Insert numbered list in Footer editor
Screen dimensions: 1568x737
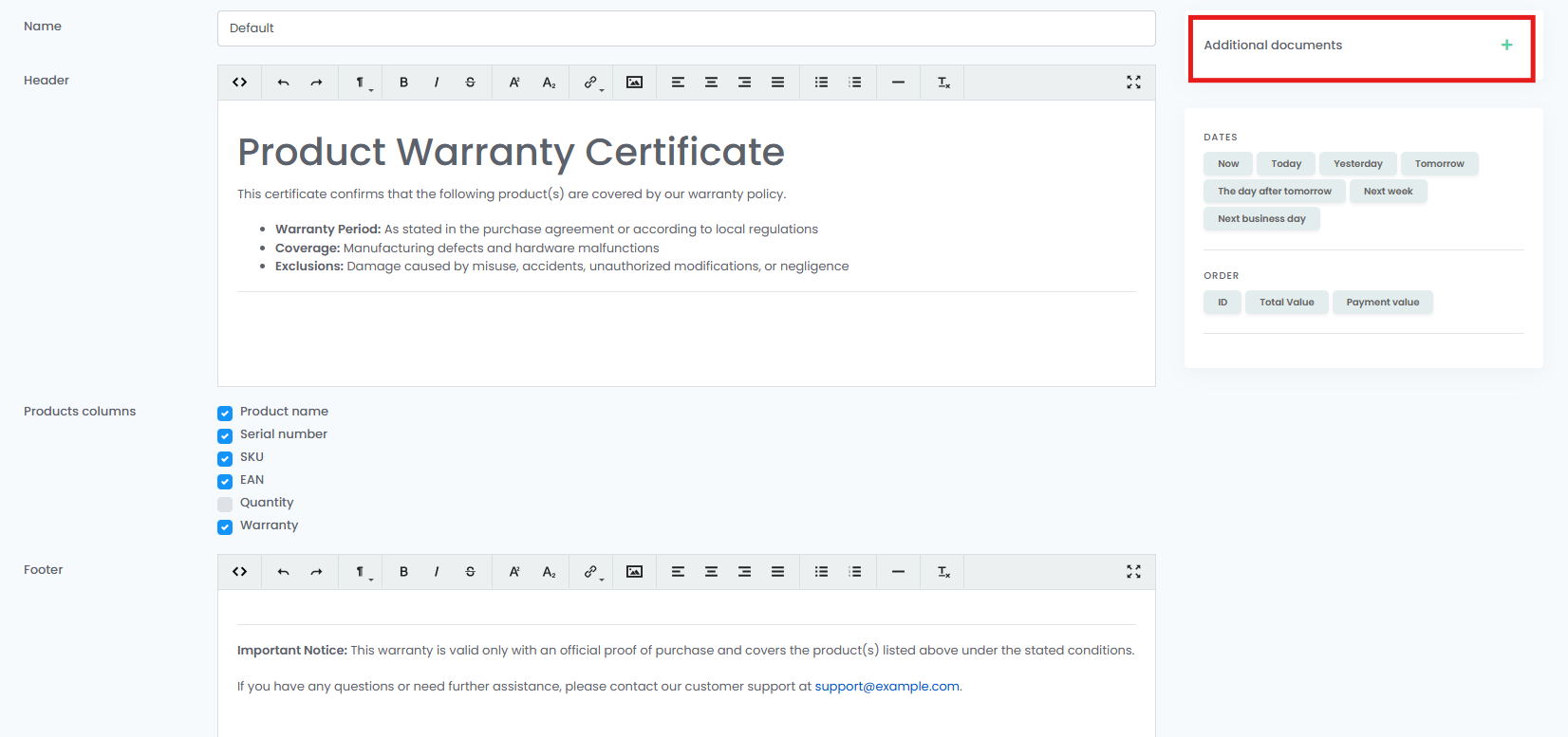point(855,572)
